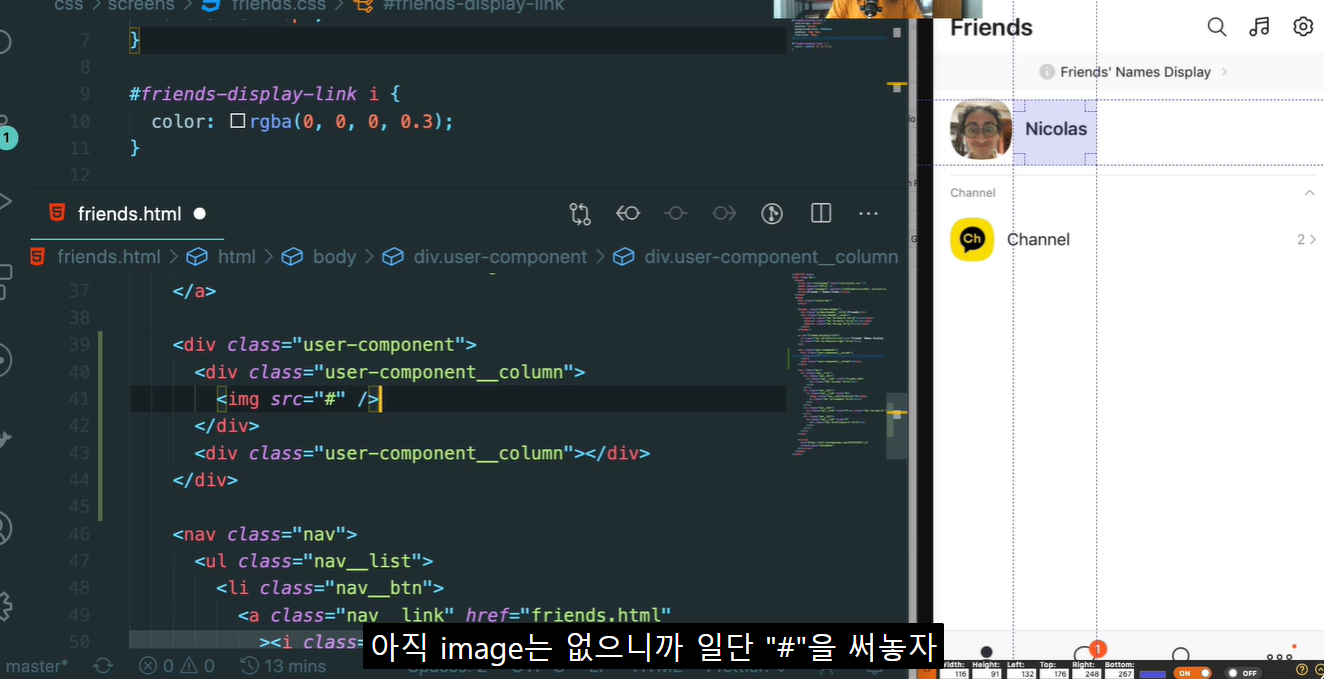Open the body breadcrumb dropdown
Screen dimensions: 1324x679
(333, 256)
